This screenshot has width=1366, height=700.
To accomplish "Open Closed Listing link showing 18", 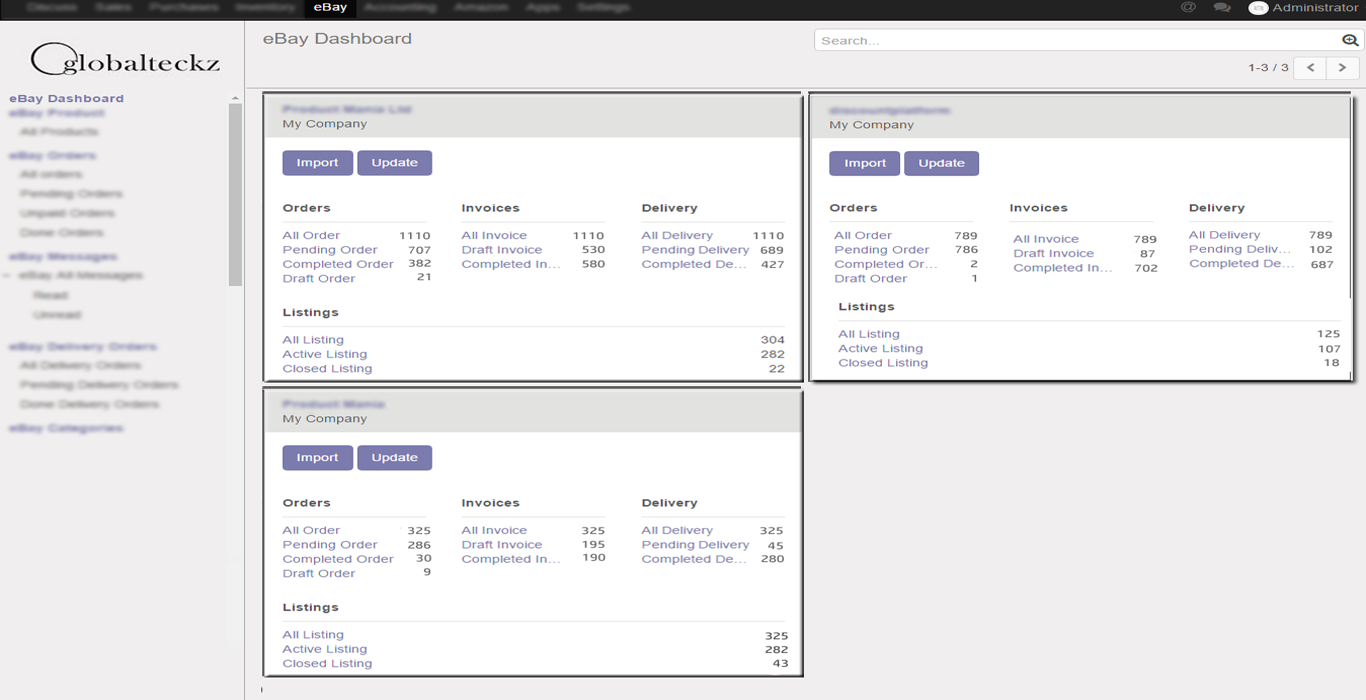I will click(x=883, y=363).
